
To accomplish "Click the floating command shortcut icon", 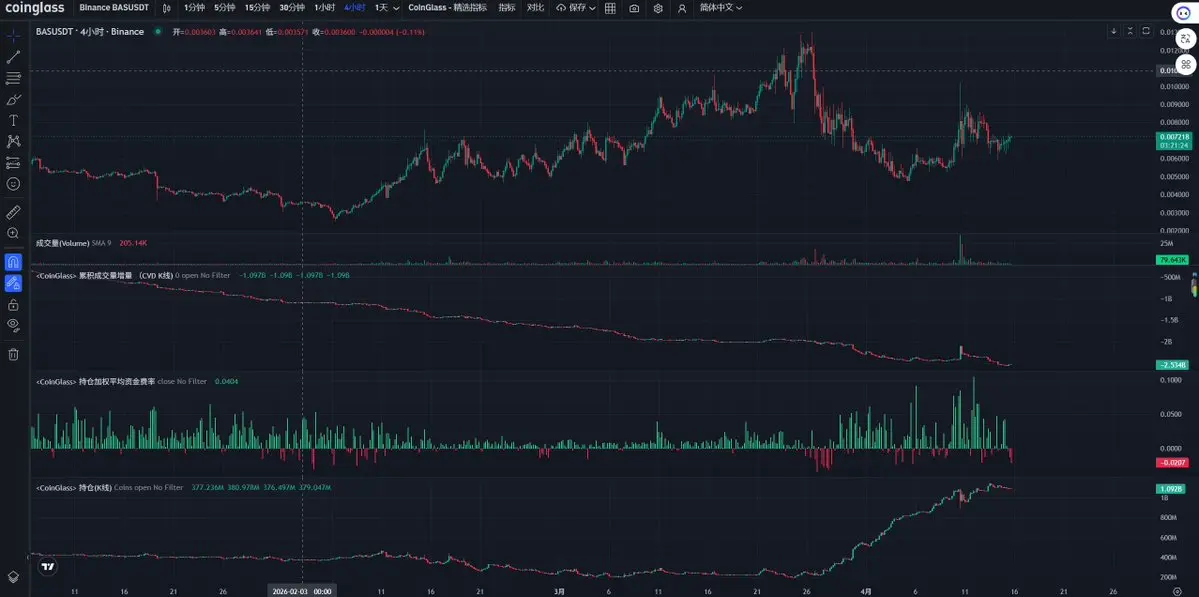I will pos(1185,63).
